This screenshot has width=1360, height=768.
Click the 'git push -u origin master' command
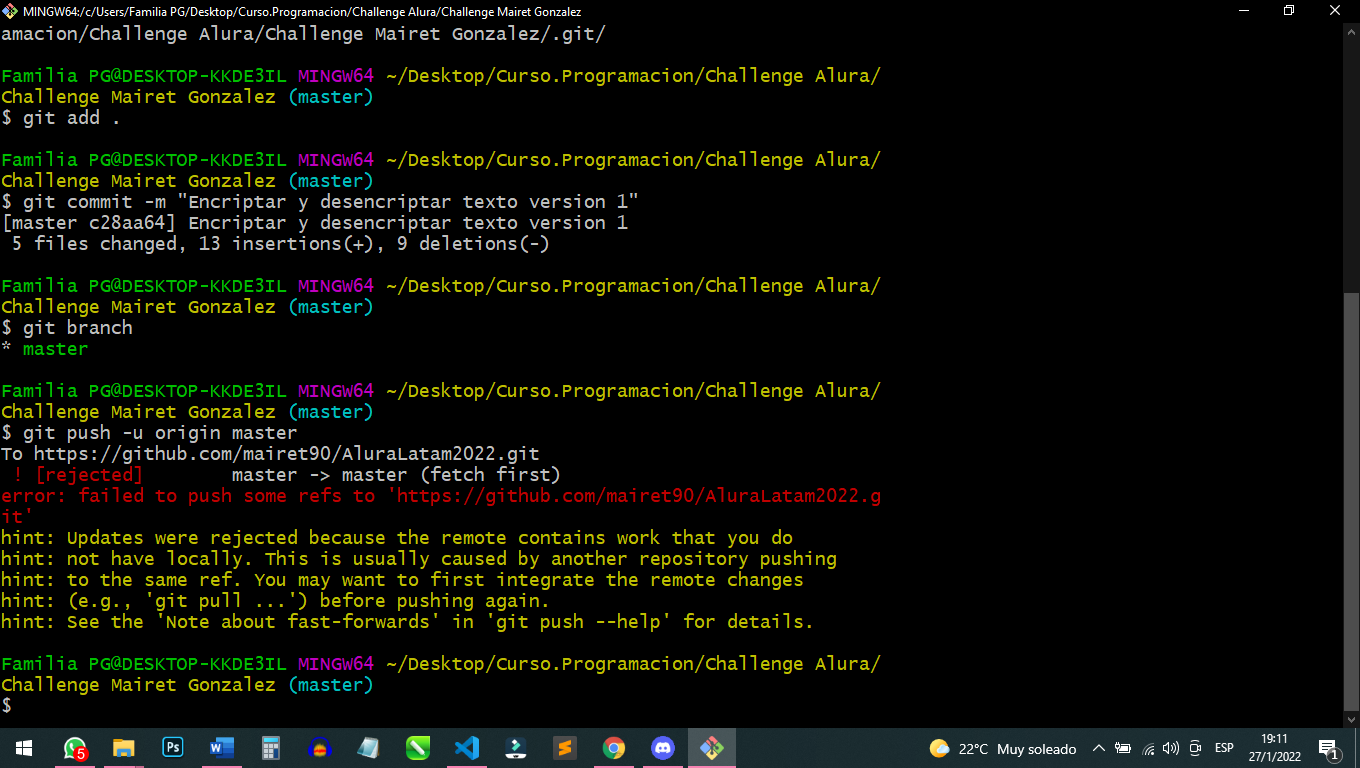click(149, 433)
